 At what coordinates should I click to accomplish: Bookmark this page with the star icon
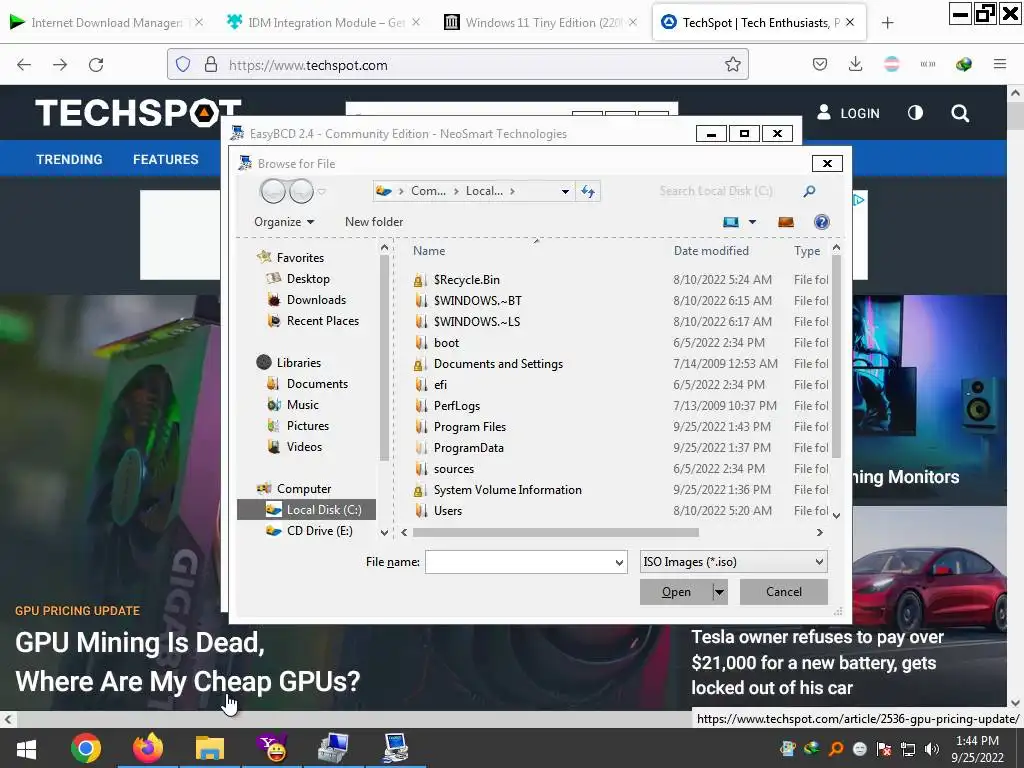click(733, 64)
